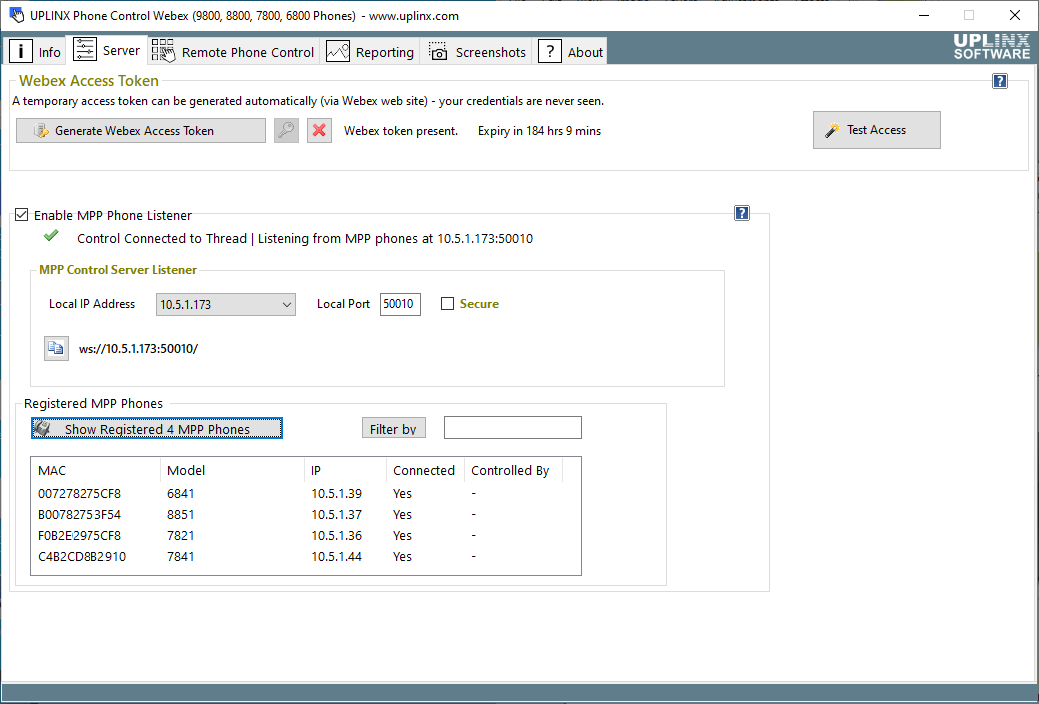The image size is (1039, 704).
Task: Click model cell 7821
Action: [180, 536]
